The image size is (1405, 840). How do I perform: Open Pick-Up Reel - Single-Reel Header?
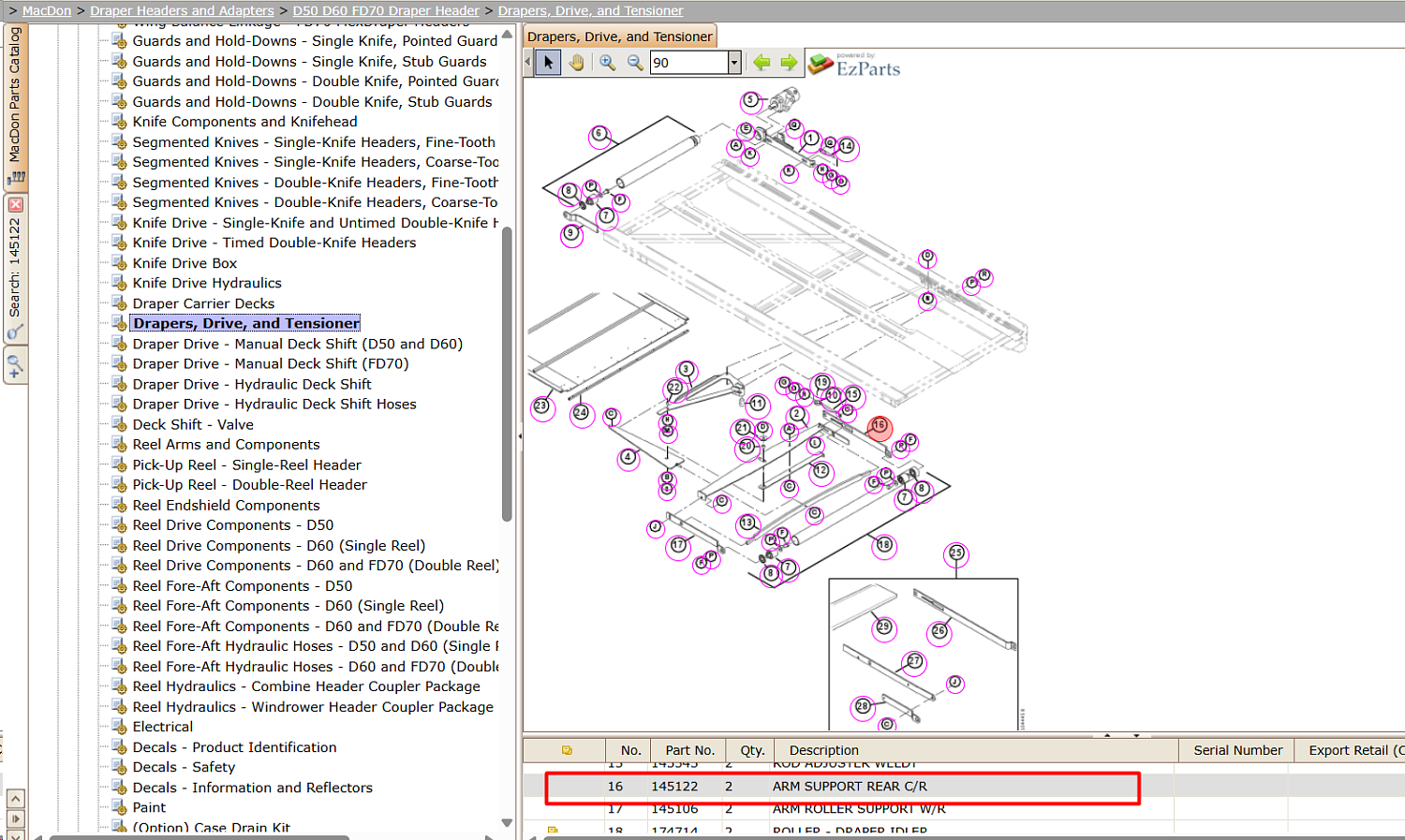point(246,464)
